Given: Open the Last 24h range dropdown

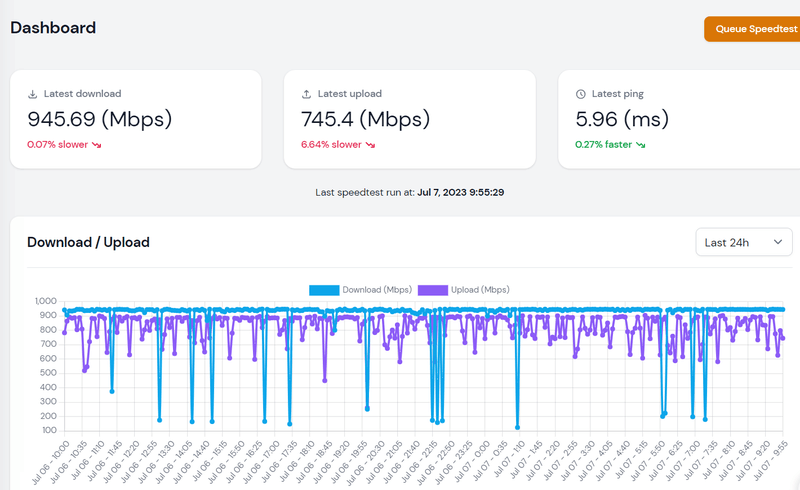Looking at the screenshot, I should click(x=744, y=242).
